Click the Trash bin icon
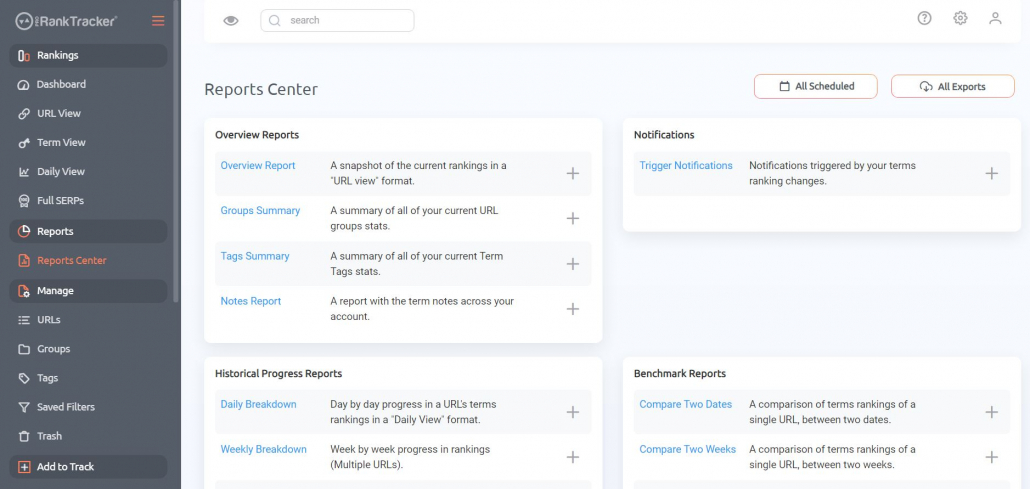1030x489 pixels. (24, 436)
